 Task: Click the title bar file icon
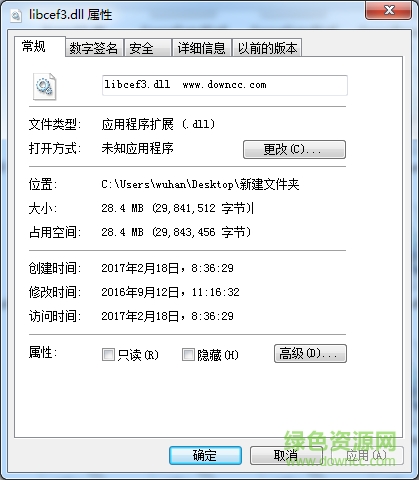(16, 15)
